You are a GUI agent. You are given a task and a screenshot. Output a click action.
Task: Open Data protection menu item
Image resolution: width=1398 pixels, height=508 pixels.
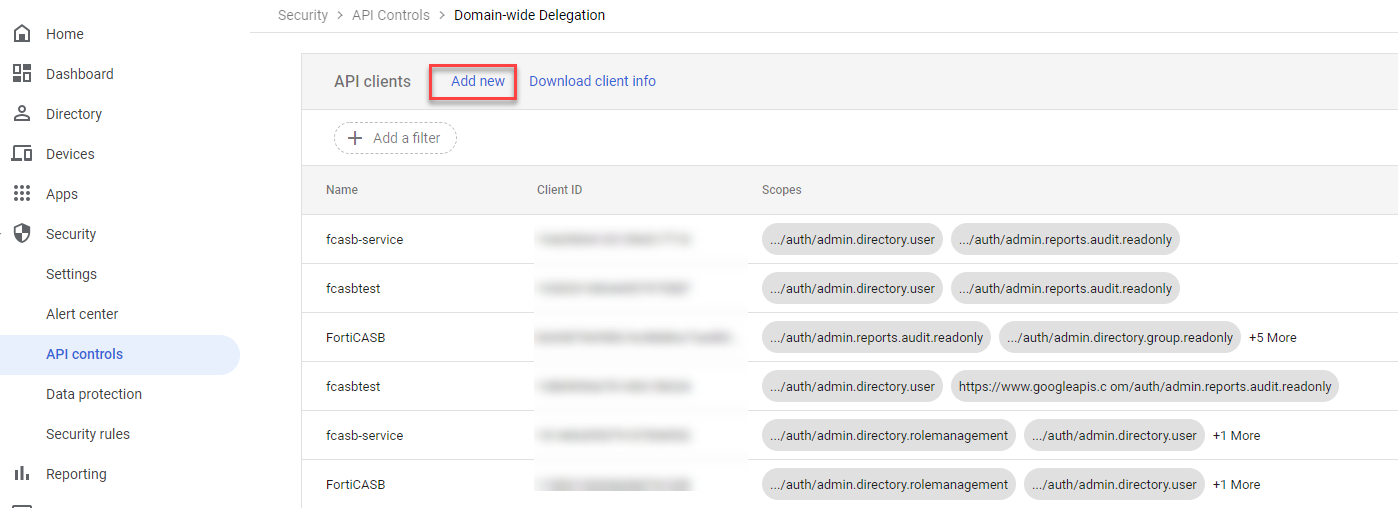click(94, 394)
